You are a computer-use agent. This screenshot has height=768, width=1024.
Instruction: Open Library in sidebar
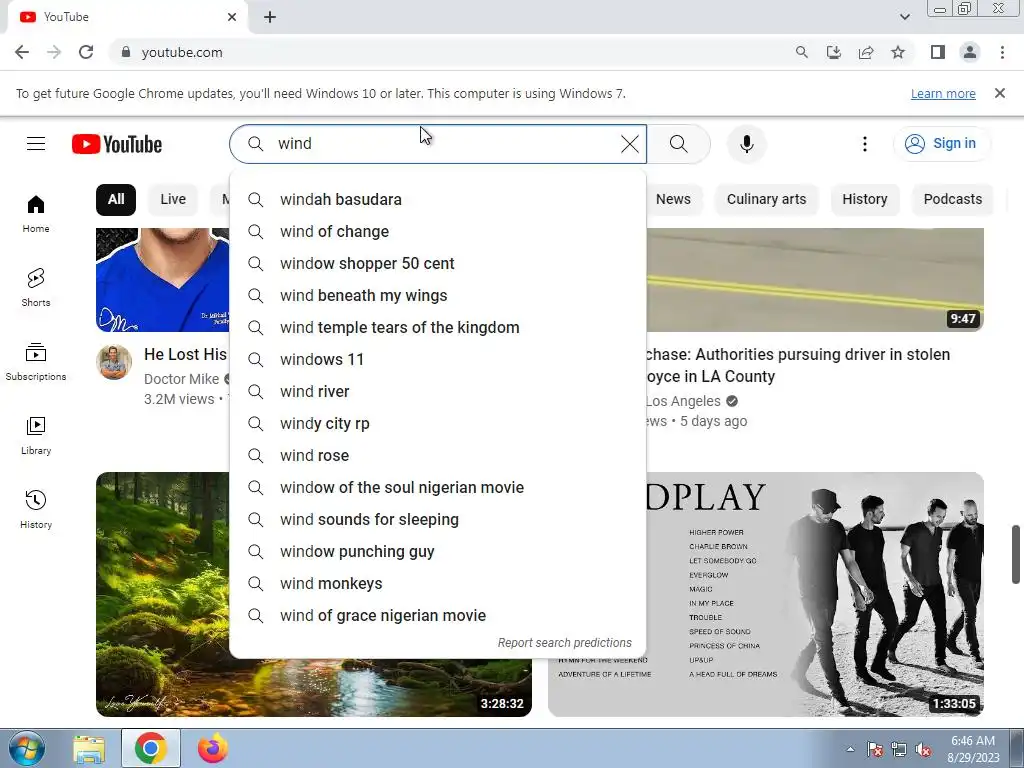(36, 436)
